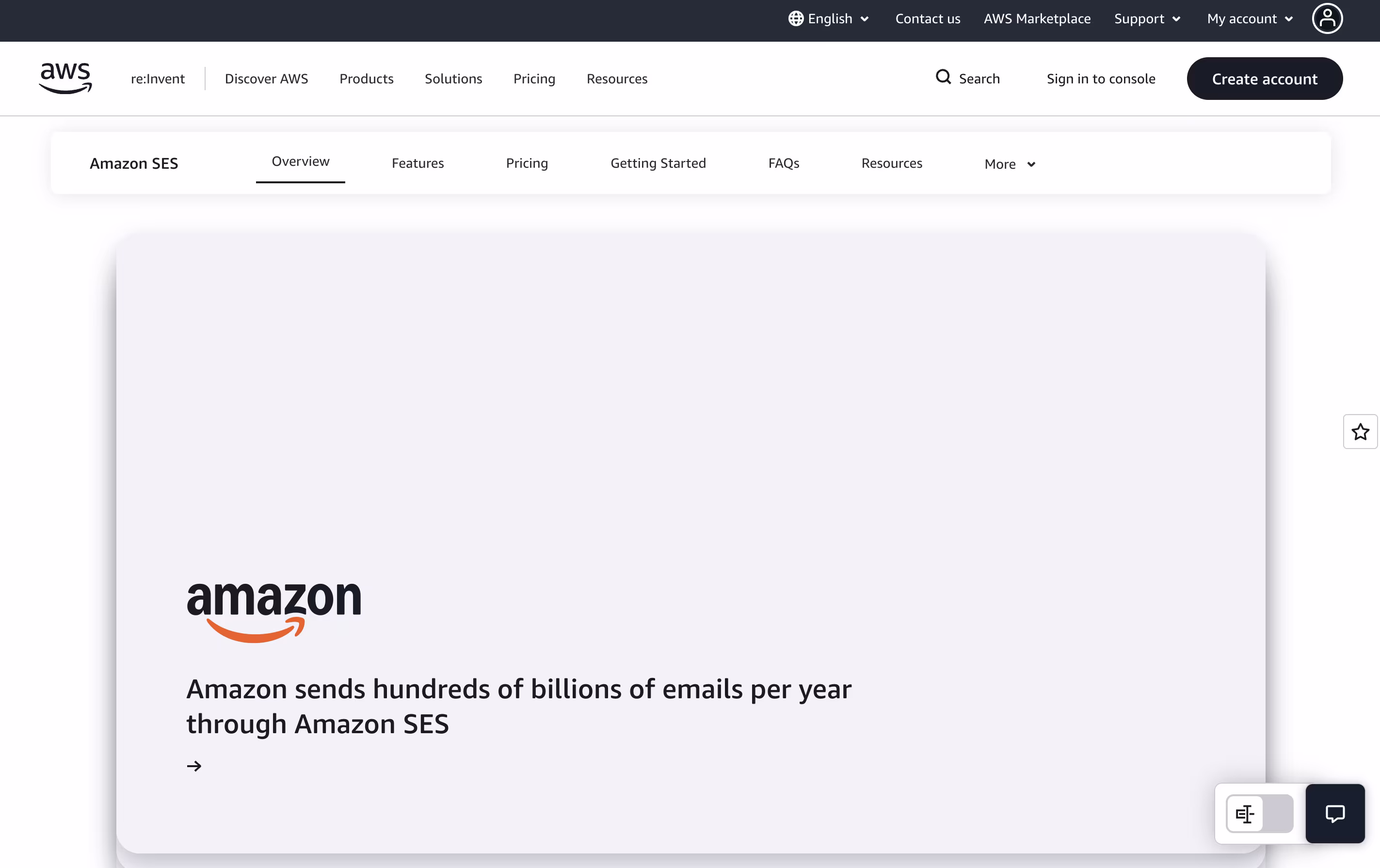
Task: Switch to the Pricing tab in SES navigation
Action: (x=526, y=163)
